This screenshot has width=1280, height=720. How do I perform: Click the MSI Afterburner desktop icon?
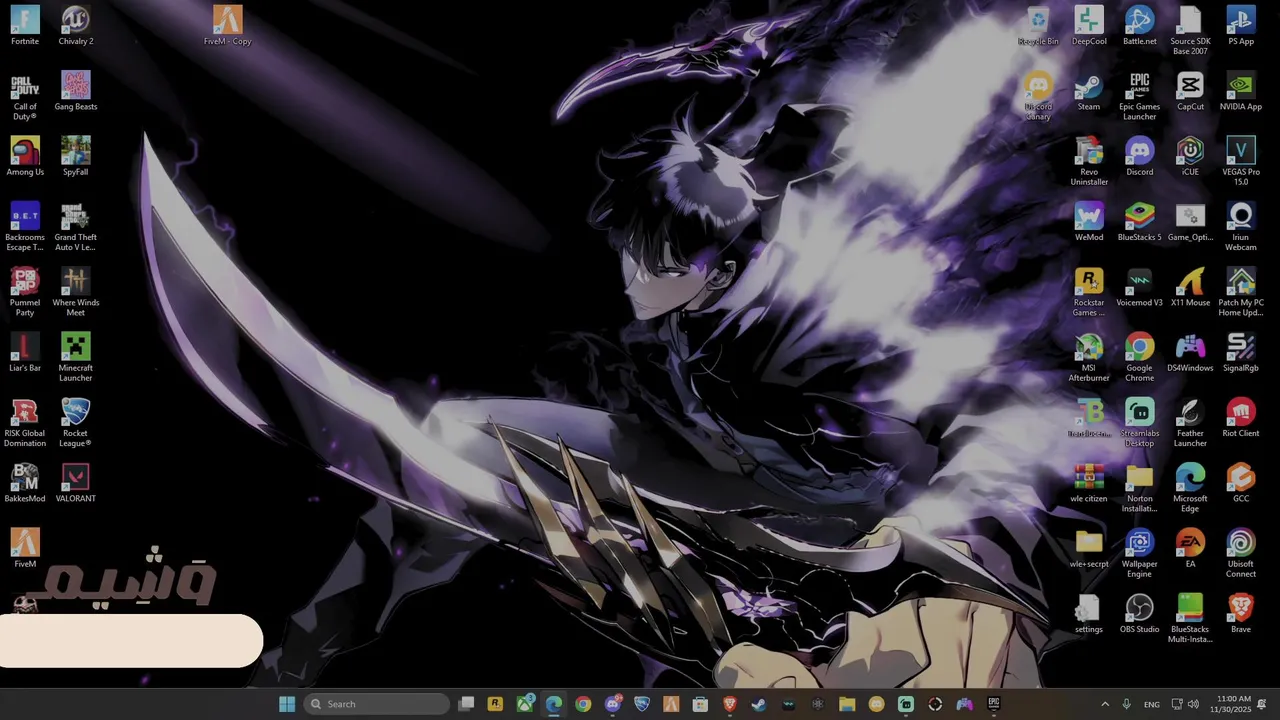tap(1089, 357)
